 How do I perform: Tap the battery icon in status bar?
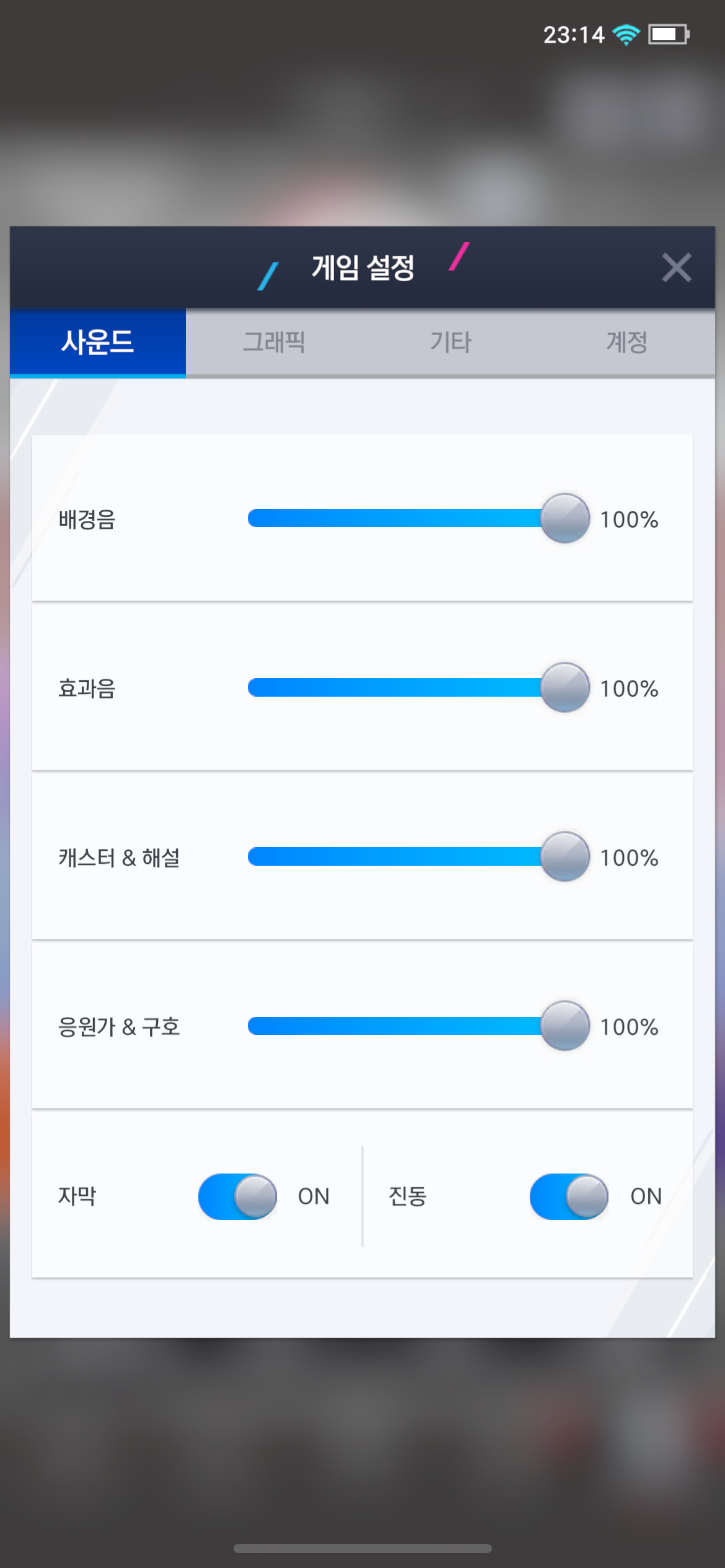click(x=668, y=35)
